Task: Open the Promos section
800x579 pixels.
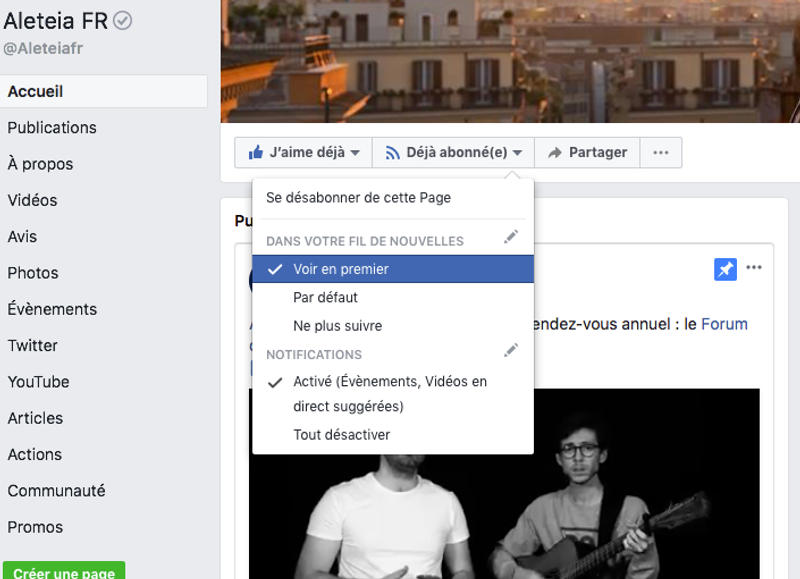Action: pos(35,527)
